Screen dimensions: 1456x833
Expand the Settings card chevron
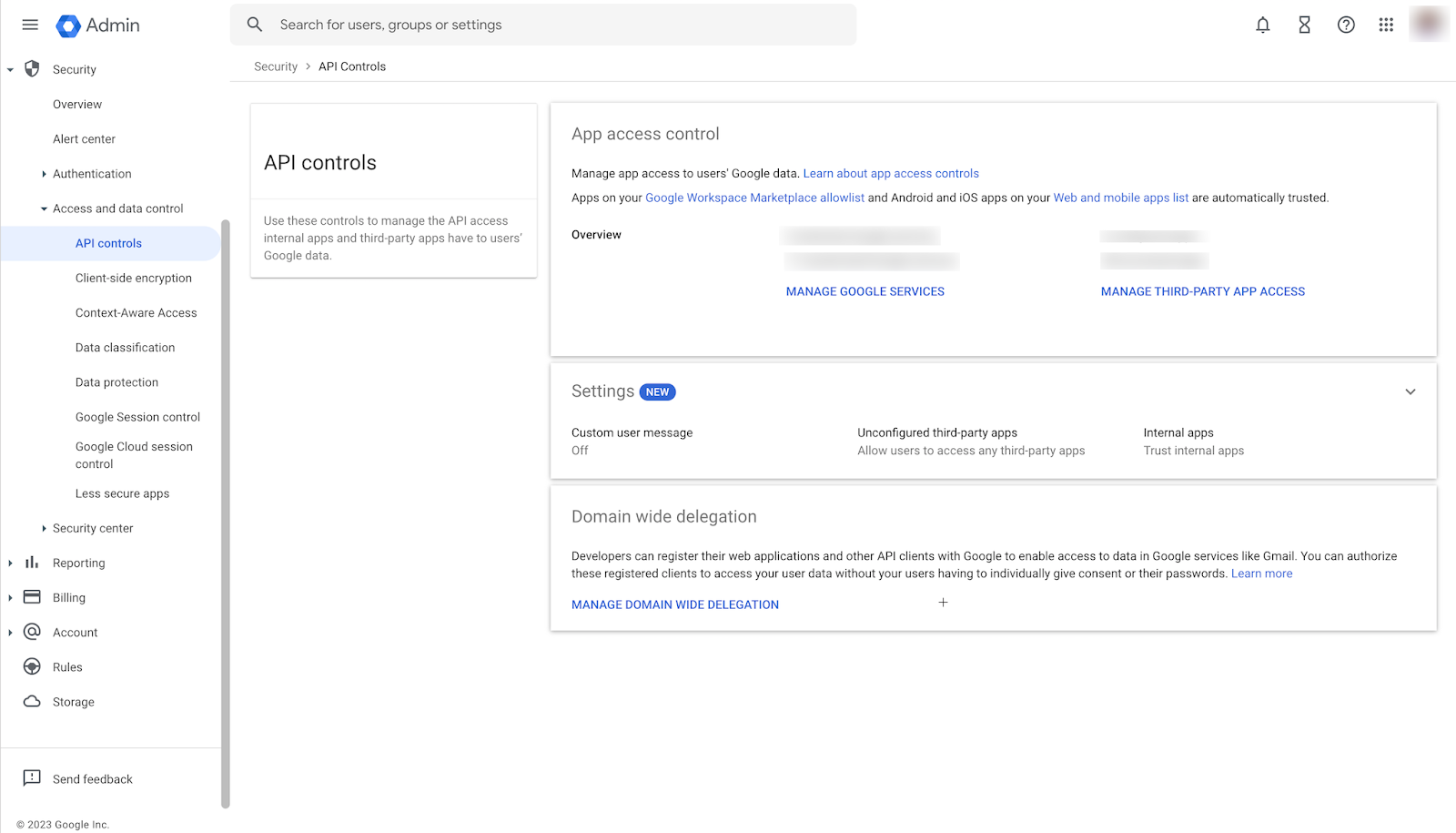1410,391
